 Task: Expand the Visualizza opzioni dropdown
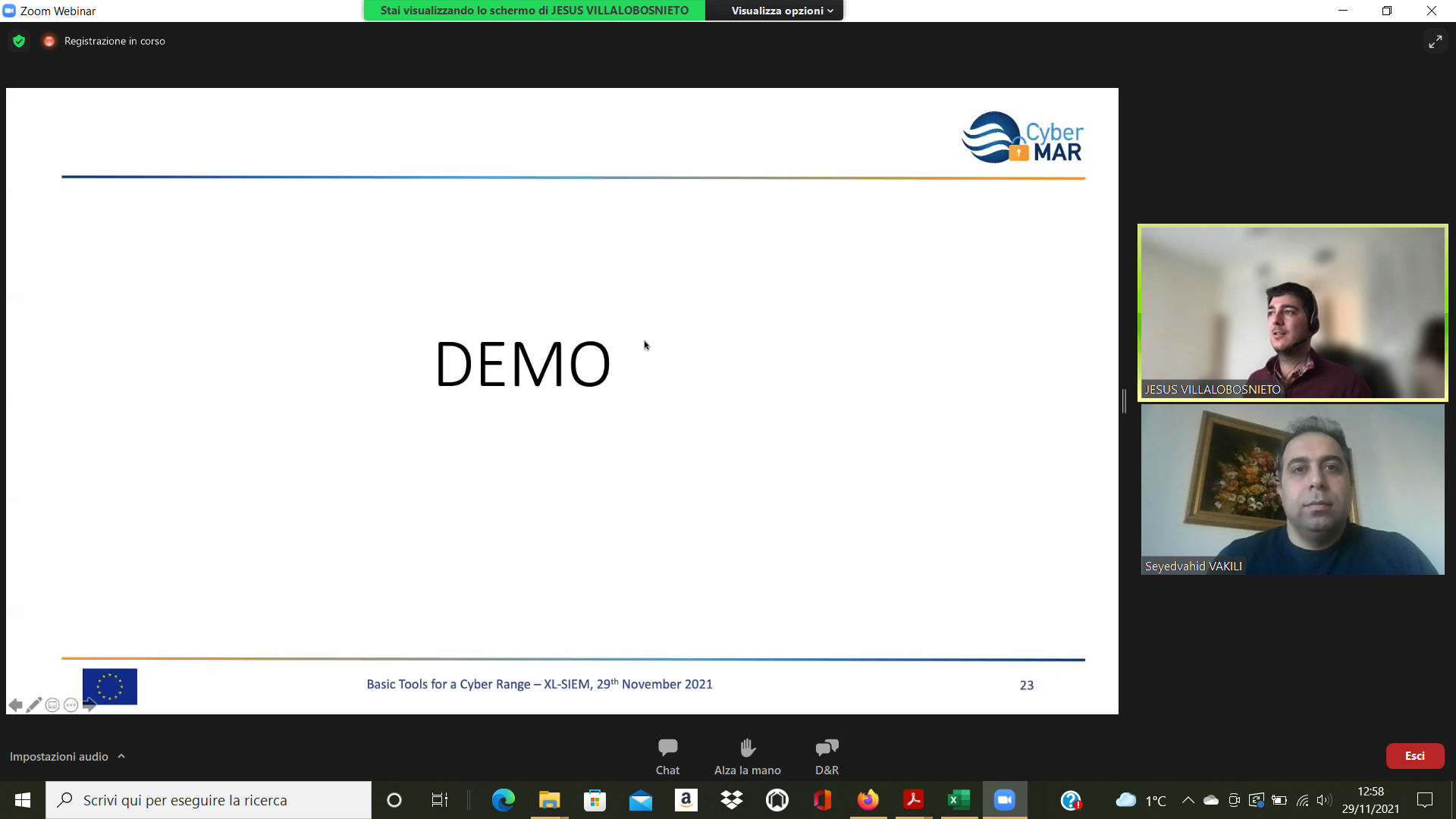click(x=781, y=11)
